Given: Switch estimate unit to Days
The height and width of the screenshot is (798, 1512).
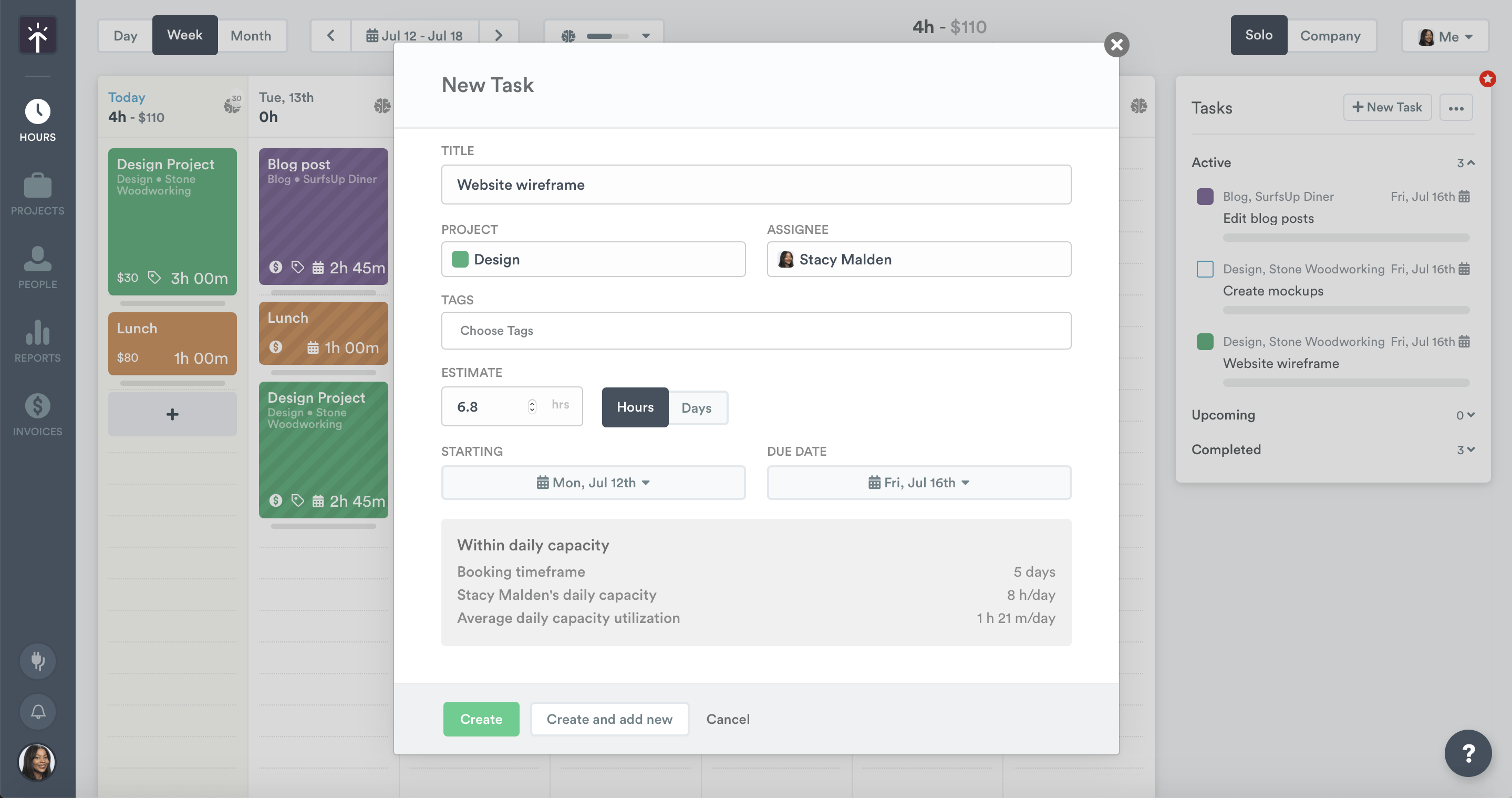Looking at the screenshot, I should coord(697,407).
